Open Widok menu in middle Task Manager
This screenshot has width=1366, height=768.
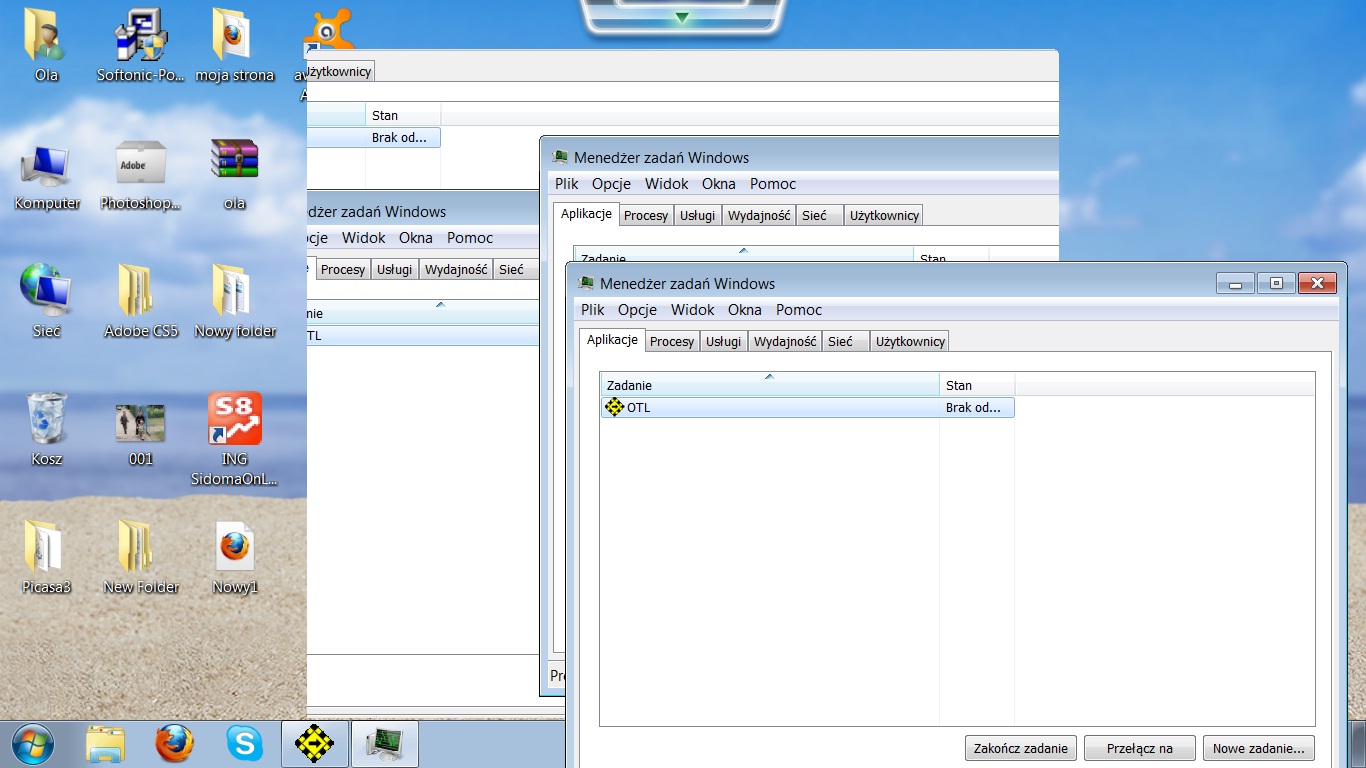point(667,184)
